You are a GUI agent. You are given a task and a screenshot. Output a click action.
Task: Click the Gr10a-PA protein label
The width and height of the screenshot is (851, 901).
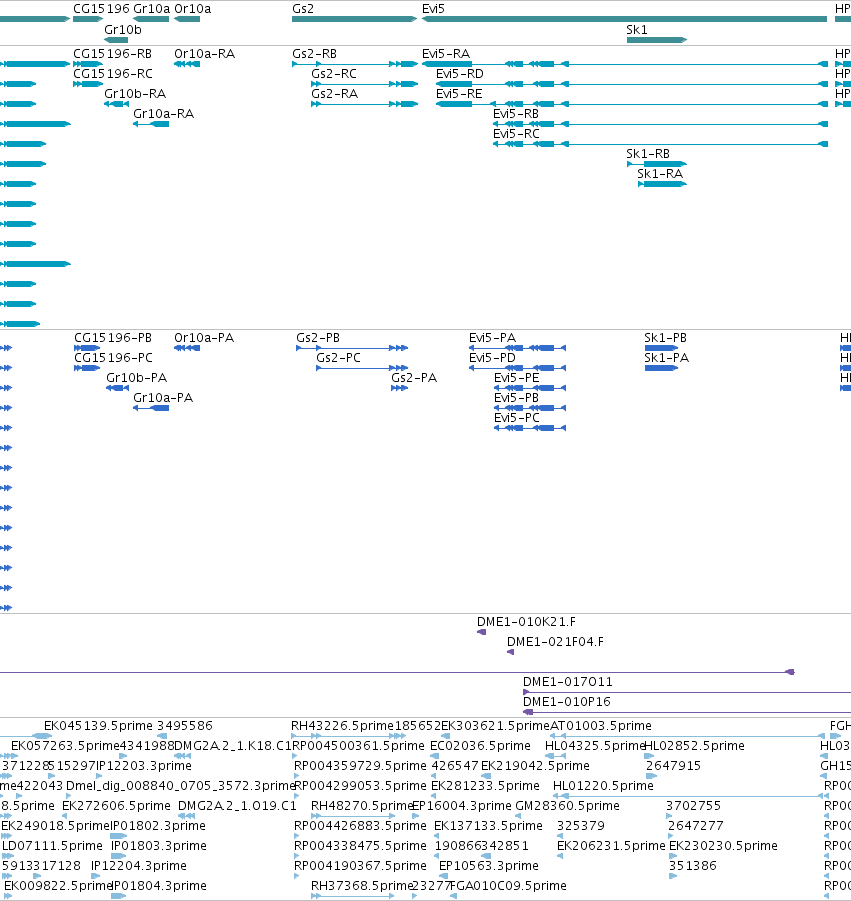(x=163, y=398)
